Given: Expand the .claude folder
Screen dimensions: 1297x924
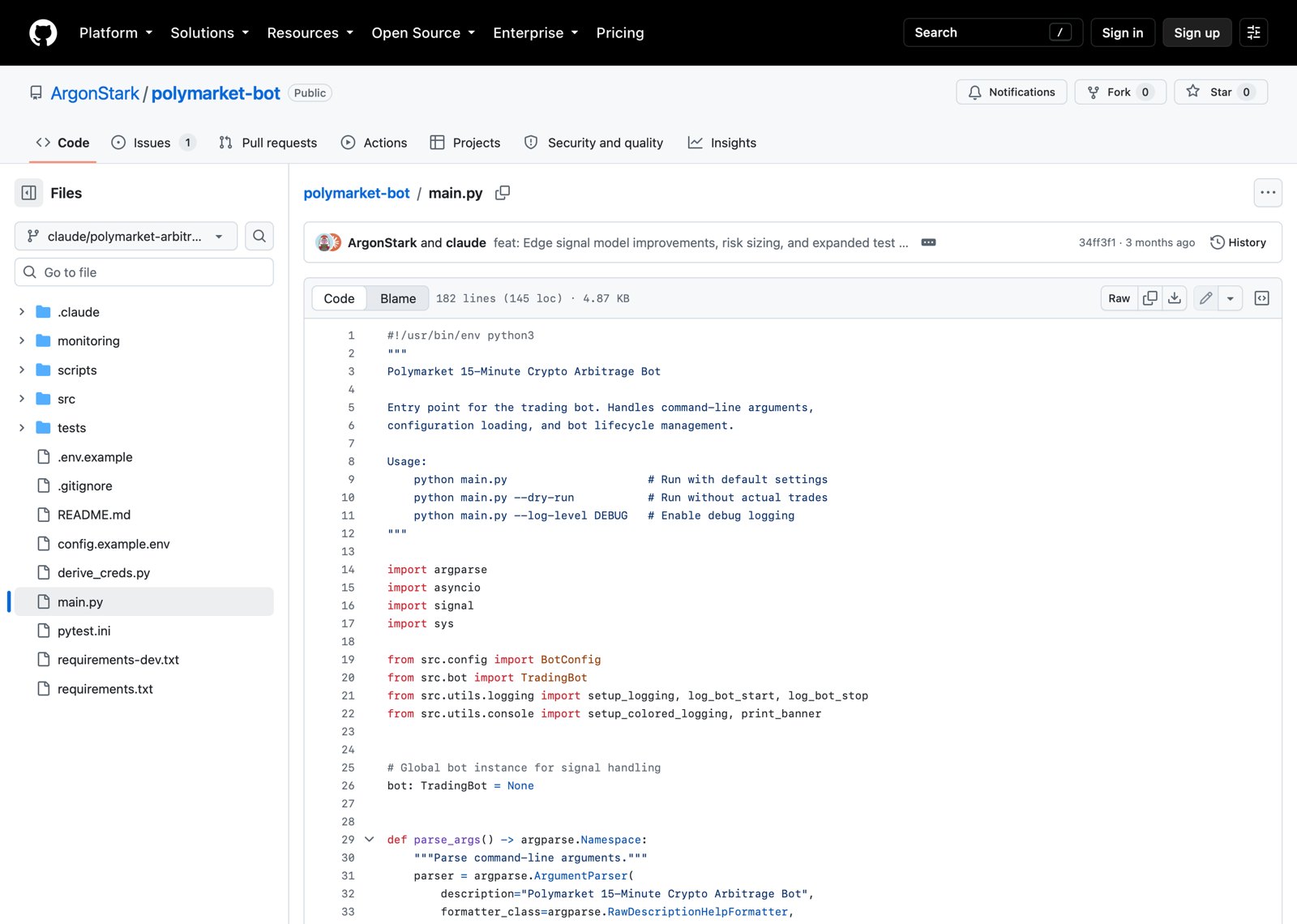Looking at the screenshot, I should [22, 312].
